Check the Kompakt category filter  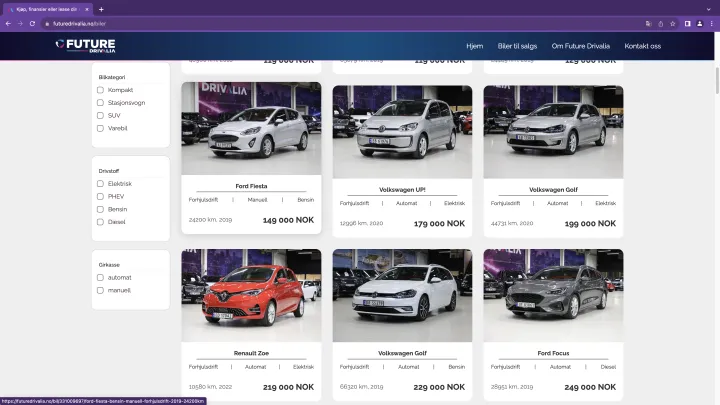click(100, 90)
